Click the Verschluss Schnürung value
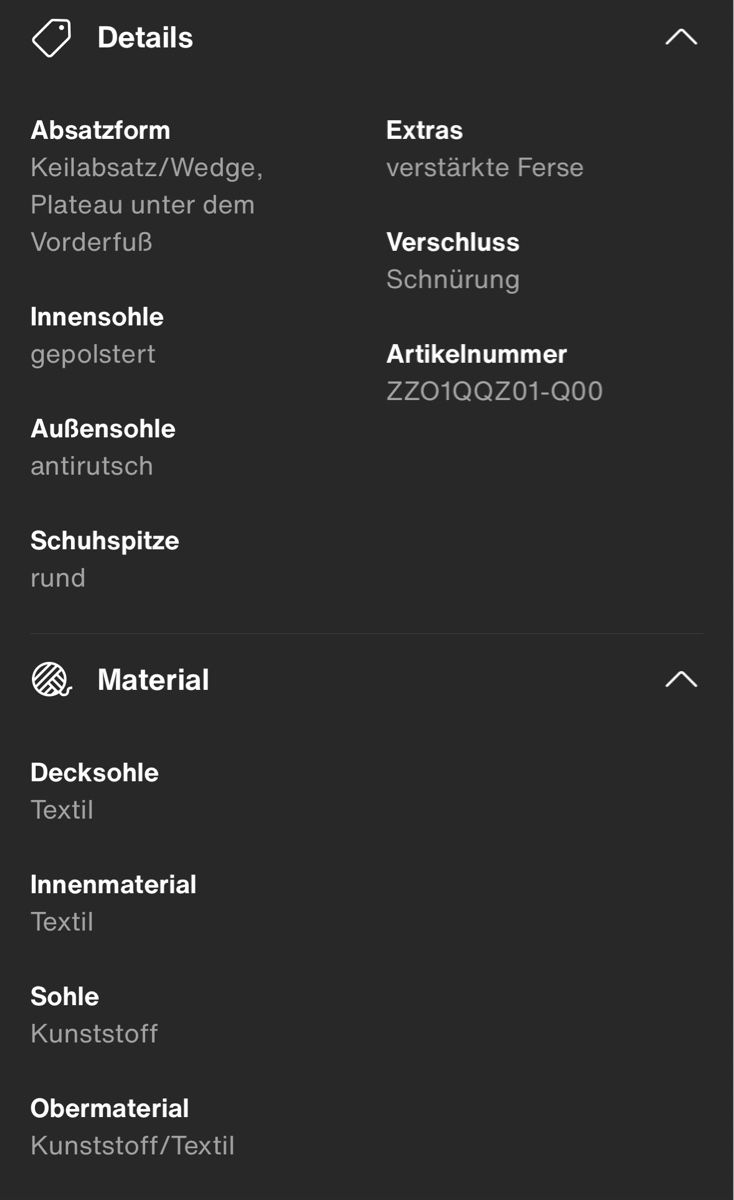The image size is (734, 1200). pyautogui.click(x=453, y=279)
